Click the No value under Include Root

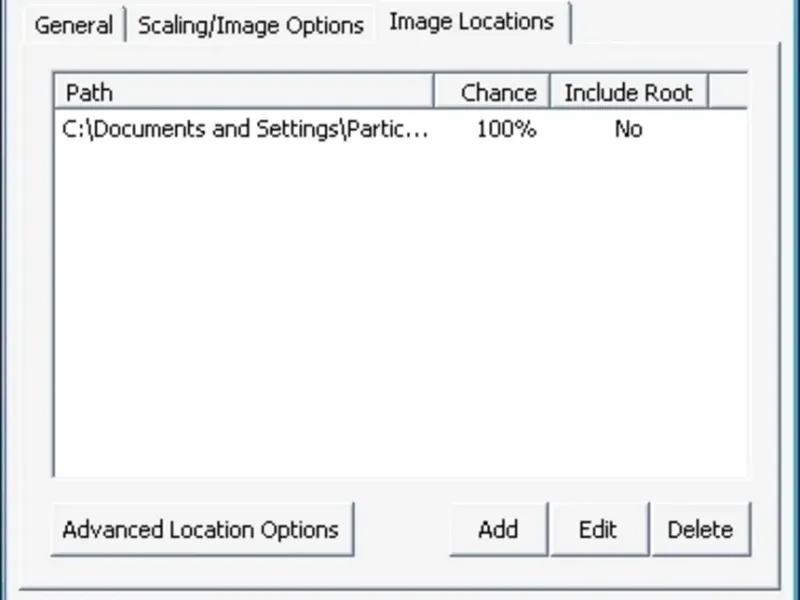tap(628, 129)
